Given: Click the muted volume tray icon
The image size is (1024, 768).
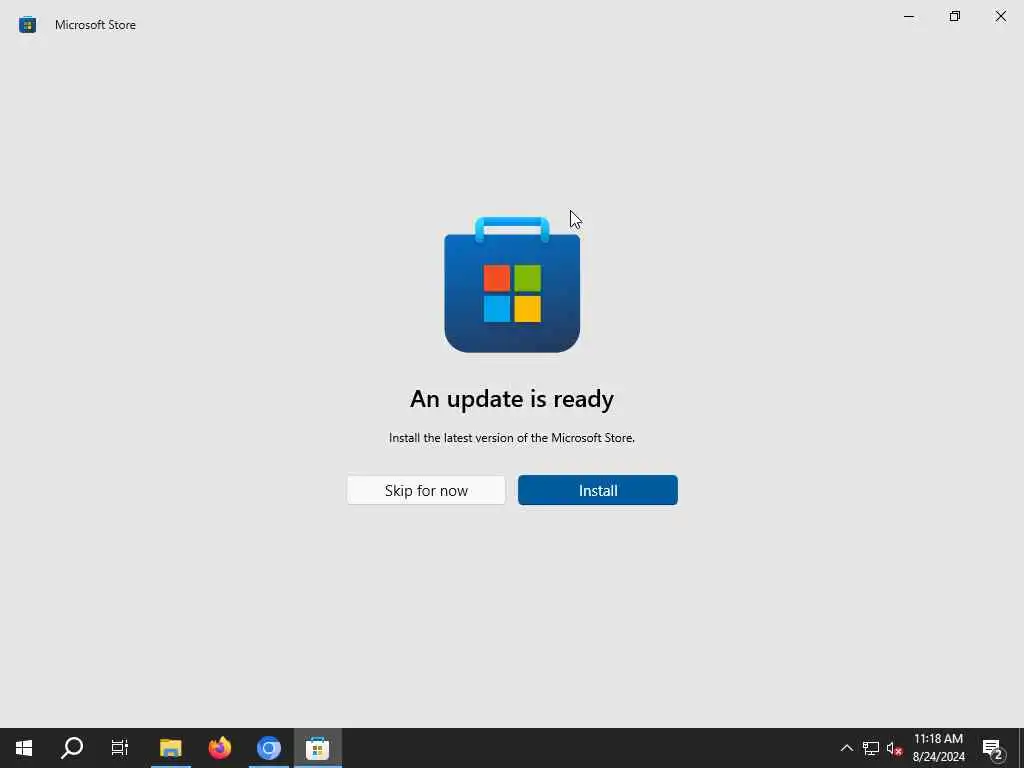Looking at the screenshot, I should [894, 748].
